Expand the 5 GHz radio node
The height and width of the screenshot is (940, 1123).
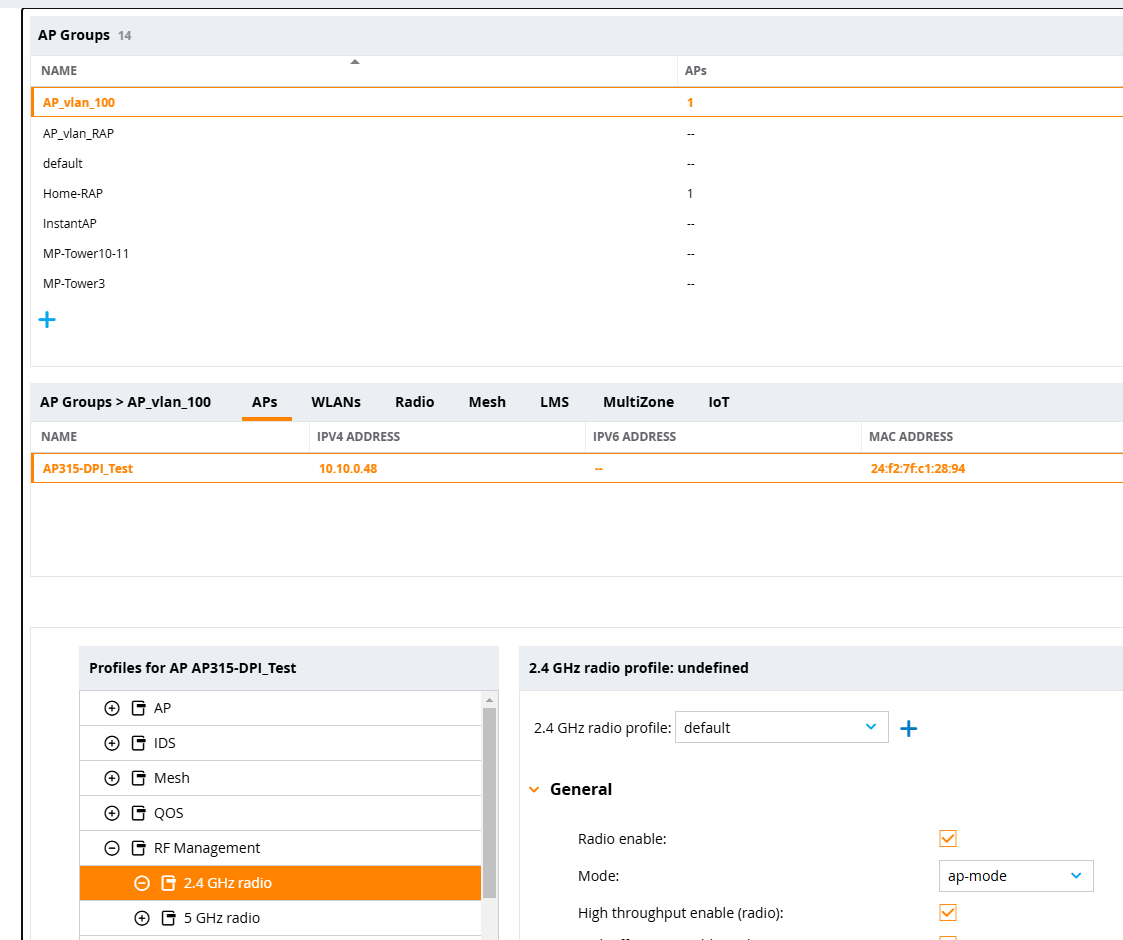pyautogui.click(x=142, y=919)
